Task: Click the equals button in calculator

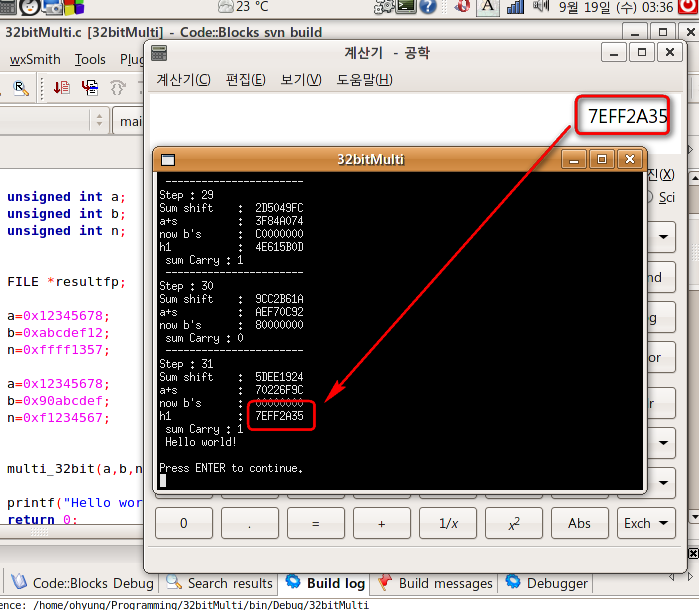Action: (316, 523)
